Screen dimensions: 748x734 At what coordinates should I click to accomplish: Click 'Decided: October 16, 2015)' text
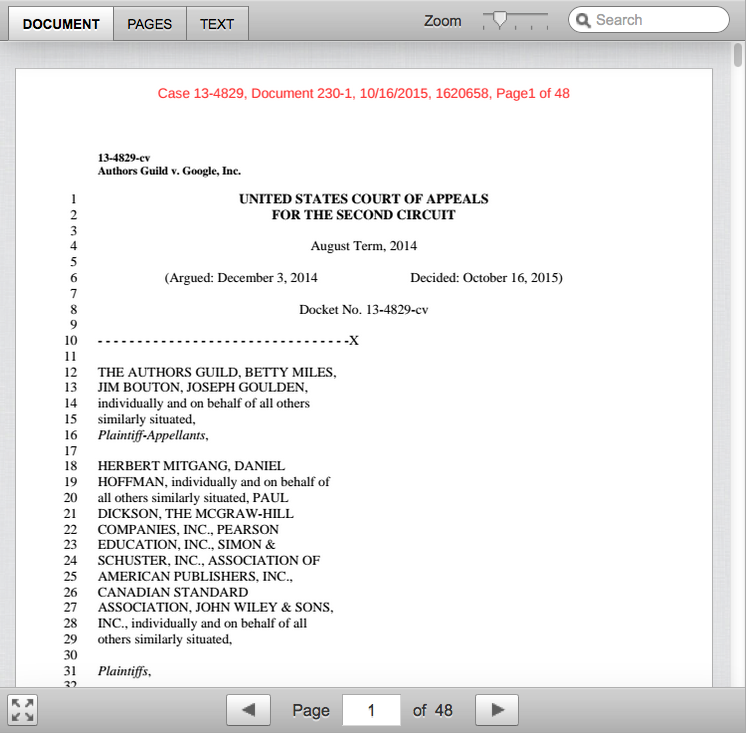tap(487, 278)
